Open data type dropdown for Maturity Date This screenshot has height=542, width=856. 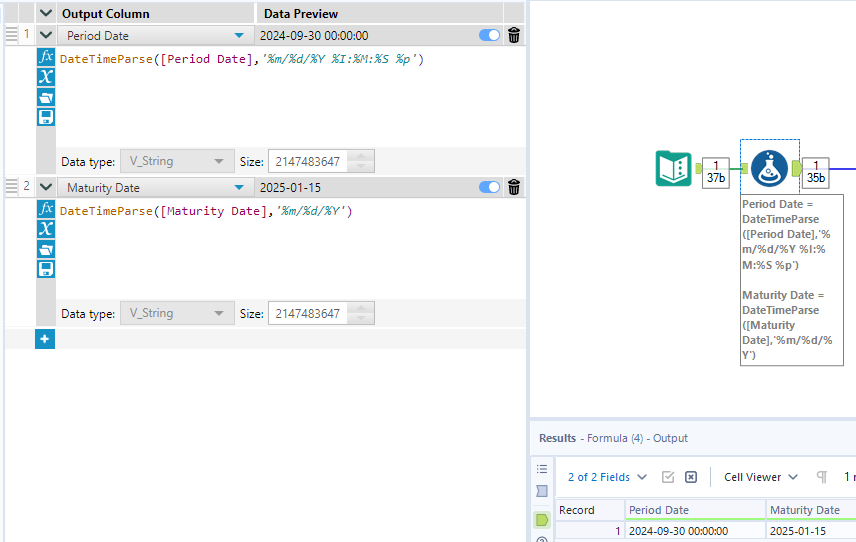[177, 313]
